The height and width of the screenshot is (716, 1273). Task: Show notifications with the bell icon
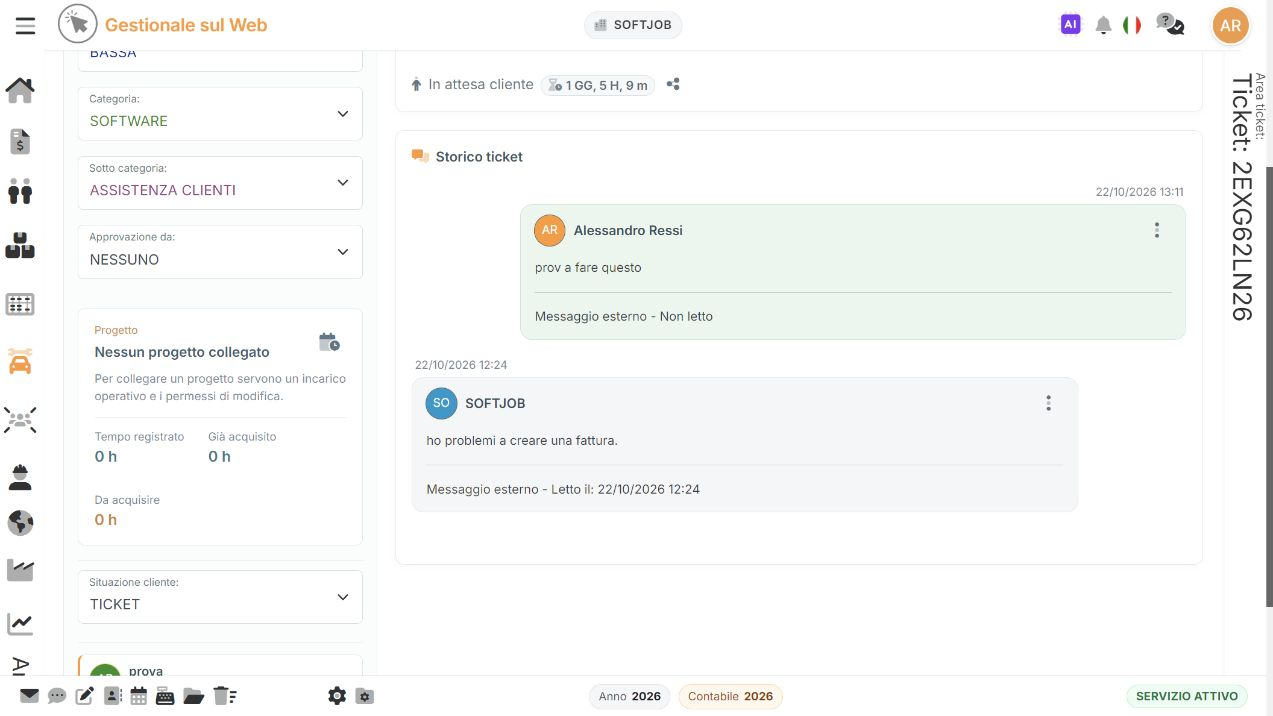(x=1103, y=26)
